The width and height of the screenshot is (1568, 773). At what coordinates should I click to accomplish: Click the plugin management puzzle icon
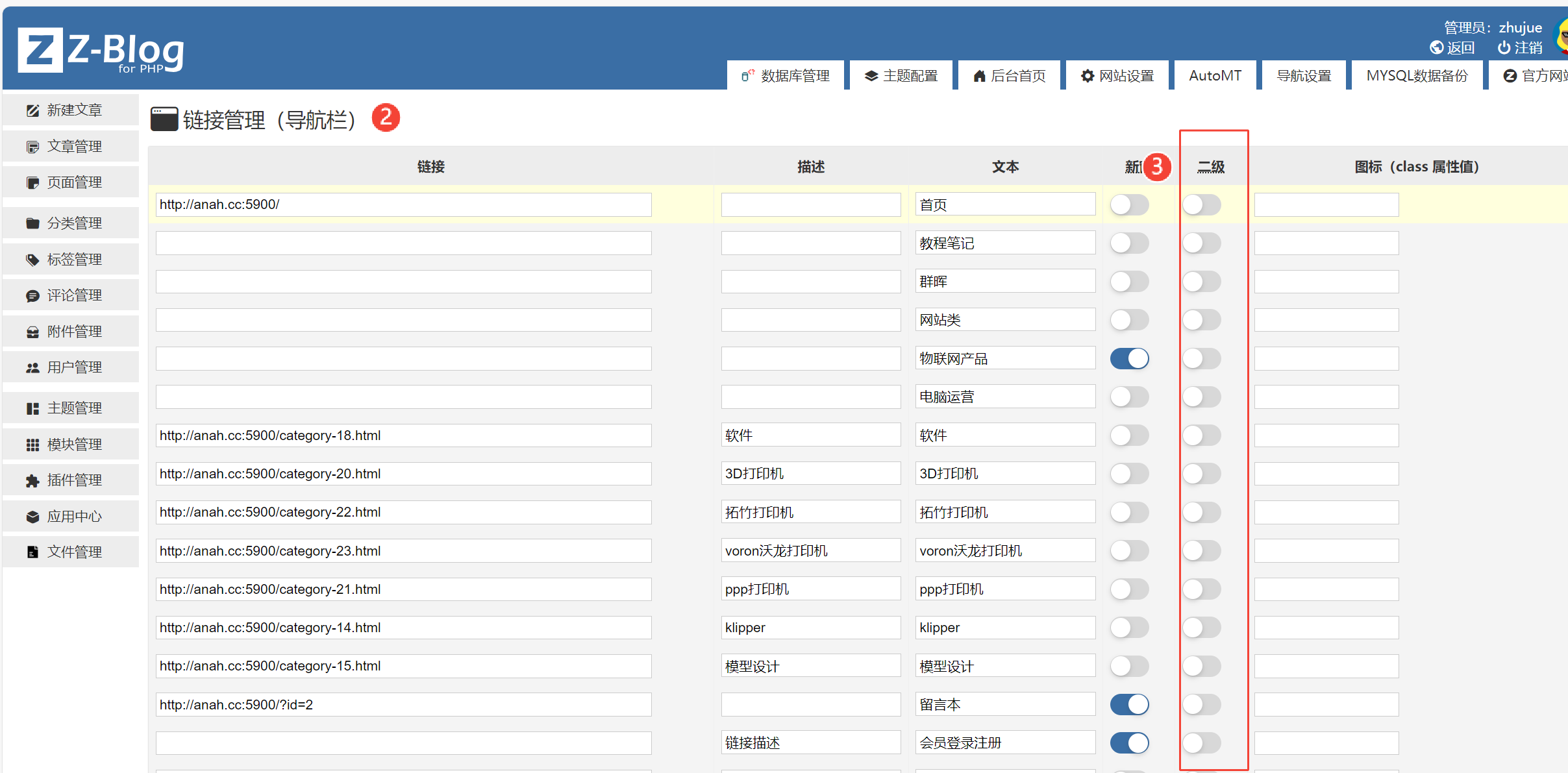32,480
